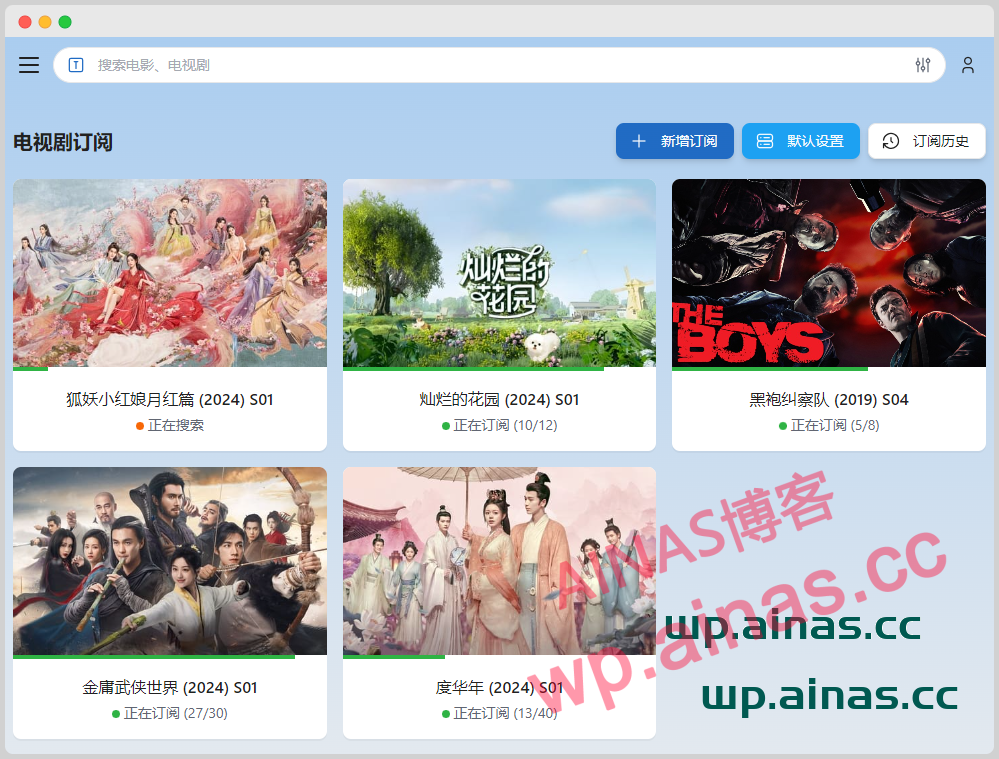
Task: Open 默认设置 settings button
Action: [801, 141]
